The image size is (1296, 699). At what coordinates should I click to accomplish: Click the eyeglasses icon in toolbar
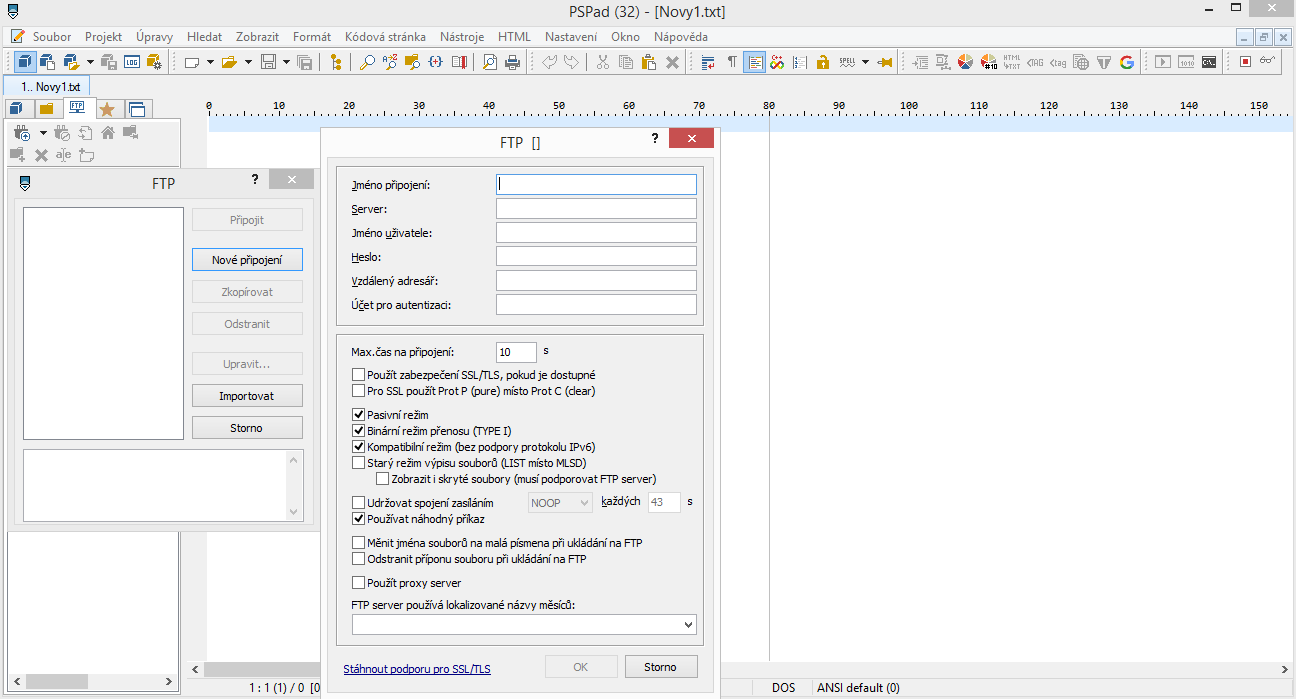tap(1268, 62)
